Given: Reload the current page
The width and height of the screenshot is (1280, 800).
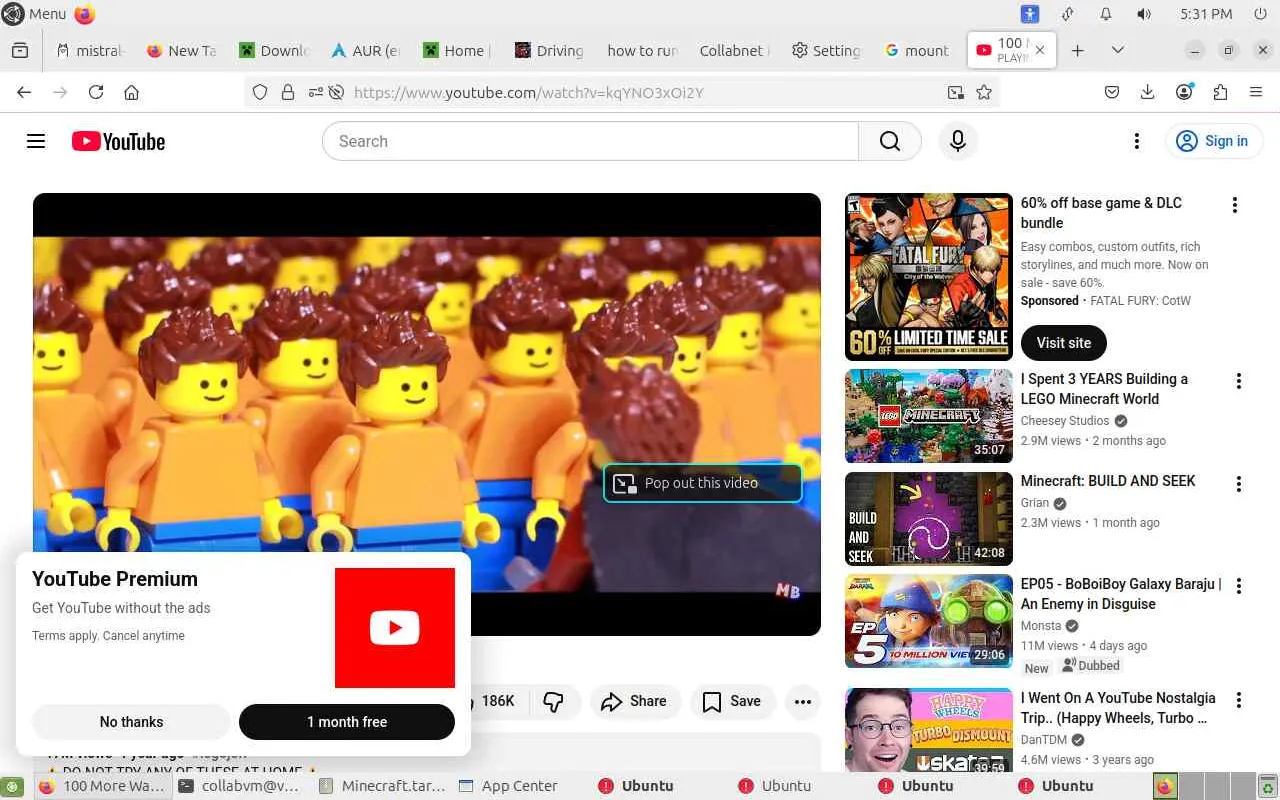Looking at the screenshot, I should 96,92.
